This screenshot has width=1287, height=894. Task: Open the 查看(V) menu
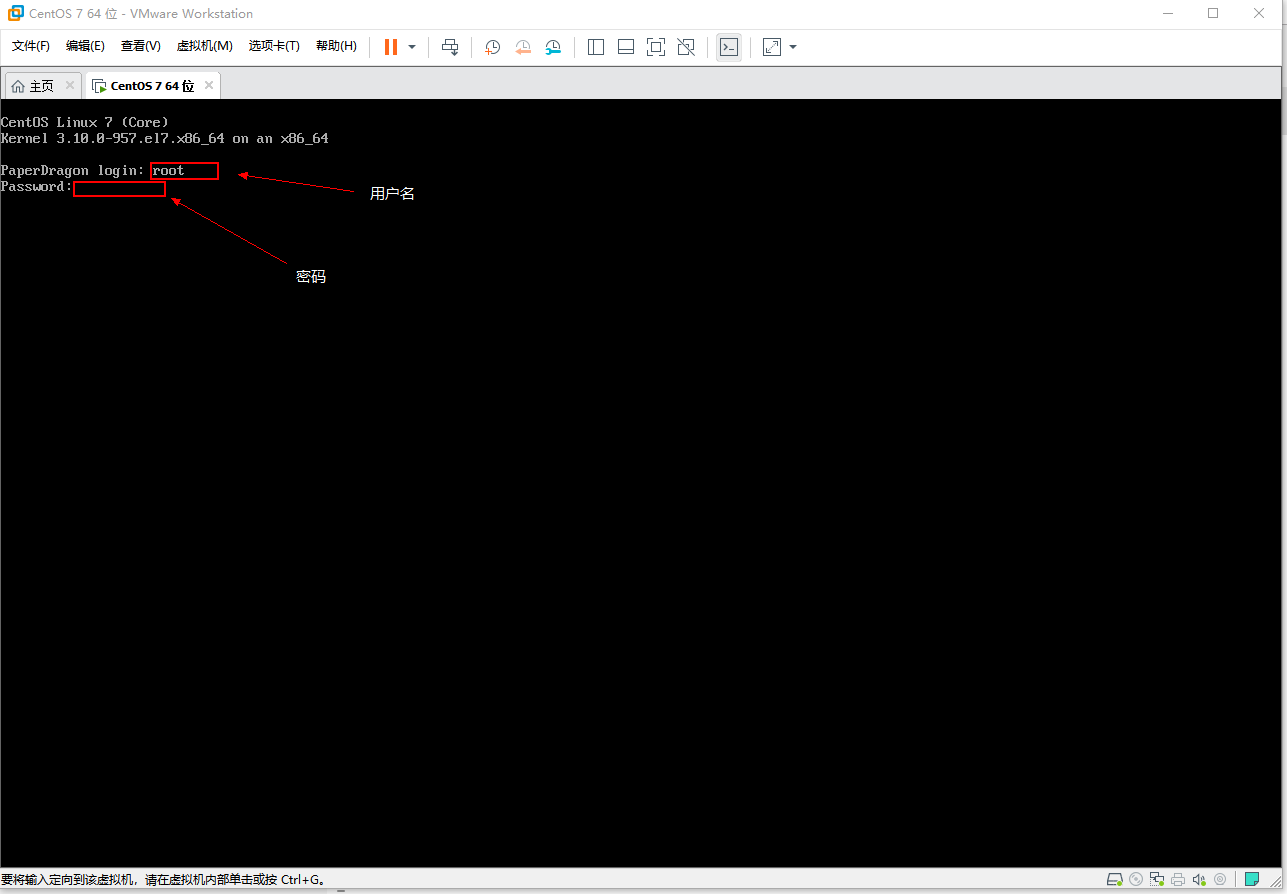click(x=141, y=46)
